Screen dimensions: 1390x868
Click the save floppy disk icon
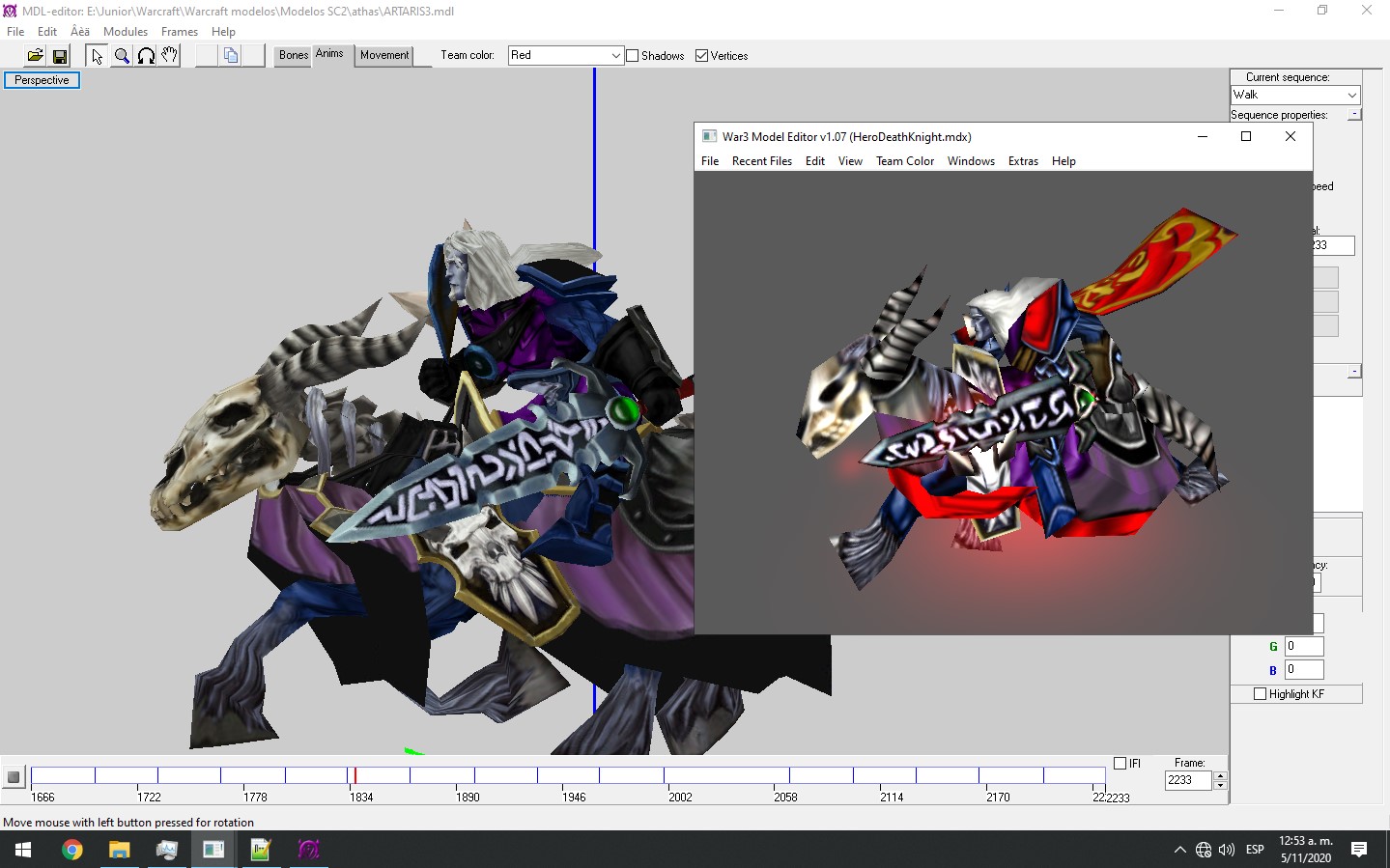(x=60, y=56)
